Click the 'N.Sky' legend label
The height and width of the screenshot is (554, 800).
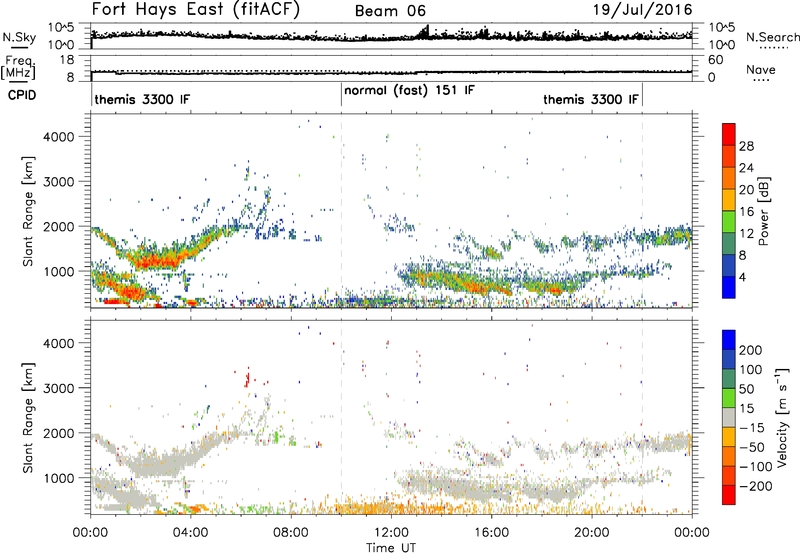[x=19, y=37]
